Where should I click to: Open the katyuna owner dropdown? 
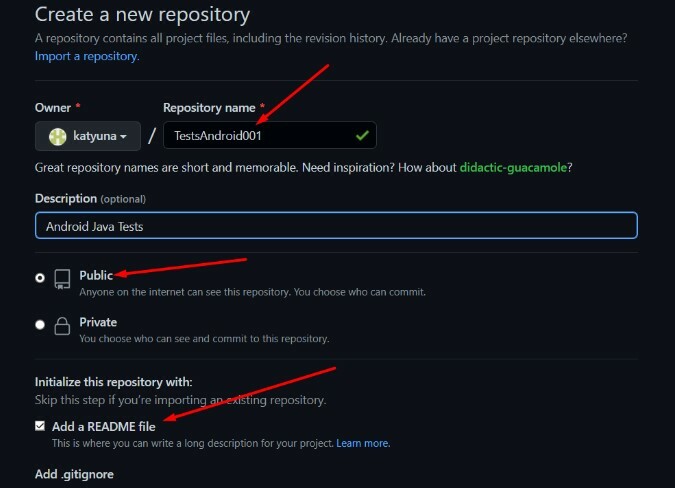(88, 136)
